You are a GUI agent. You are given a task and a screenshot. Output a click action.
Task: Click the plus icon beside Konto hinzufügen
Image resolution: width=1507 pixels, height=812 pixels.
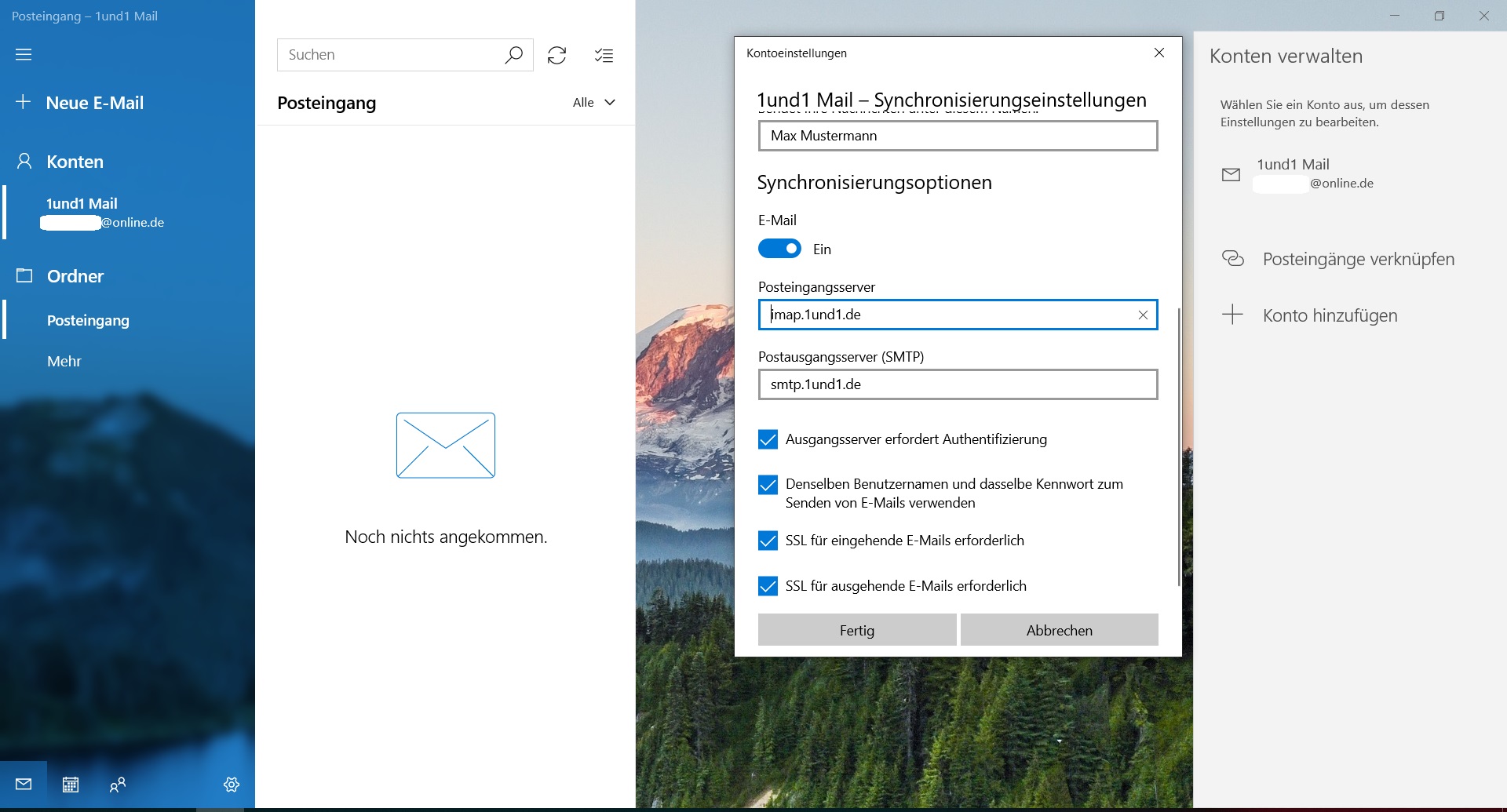(1233, 315)
